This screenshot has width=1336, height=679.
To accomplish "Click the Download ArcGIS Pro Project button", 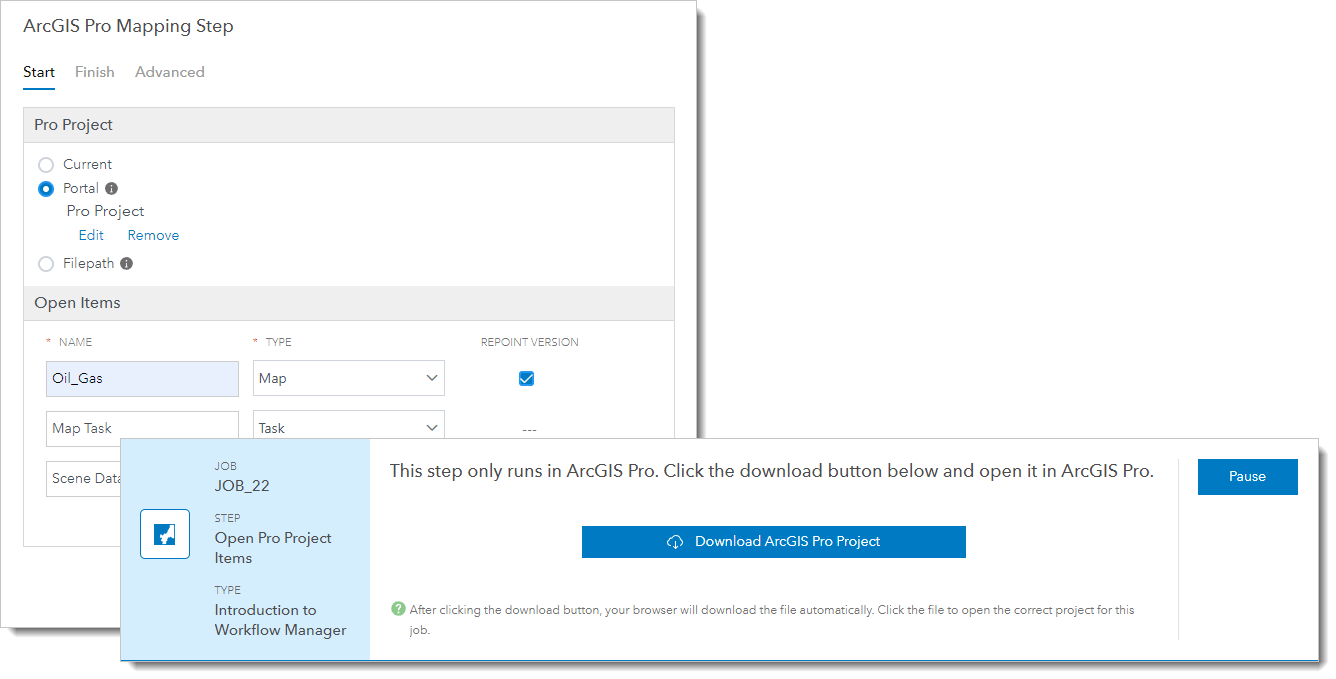I will pyautogui.click(x=773, y=541).
